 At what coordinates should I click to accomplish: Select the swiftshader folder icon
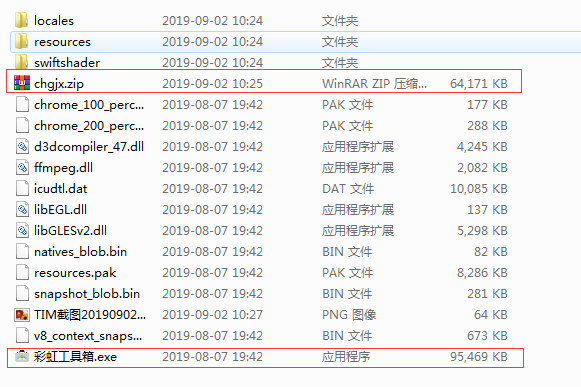click(21, 62)
